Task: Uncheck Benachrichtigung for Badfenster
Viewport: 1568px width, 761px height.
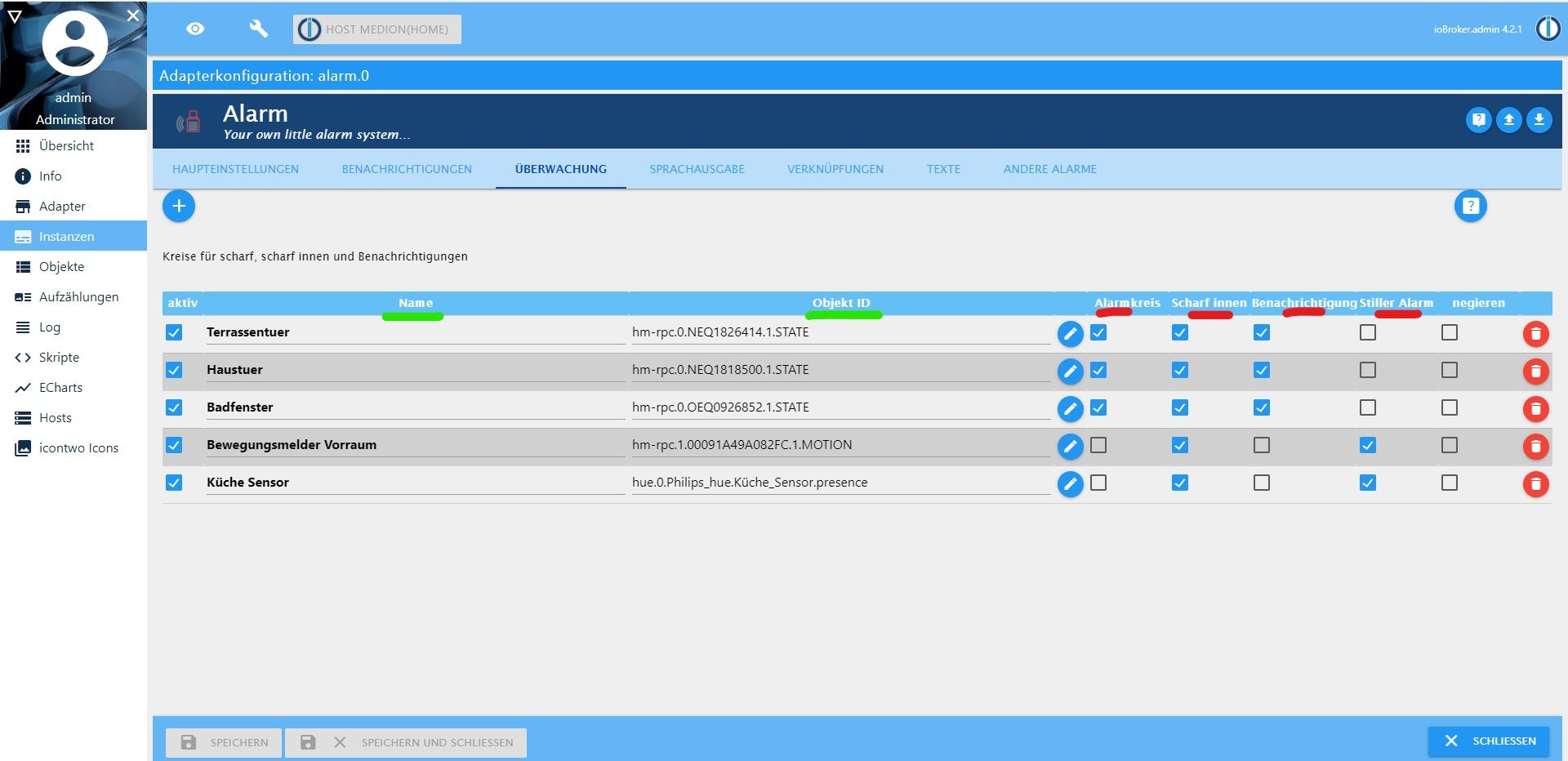Action: coord(1262,407)
